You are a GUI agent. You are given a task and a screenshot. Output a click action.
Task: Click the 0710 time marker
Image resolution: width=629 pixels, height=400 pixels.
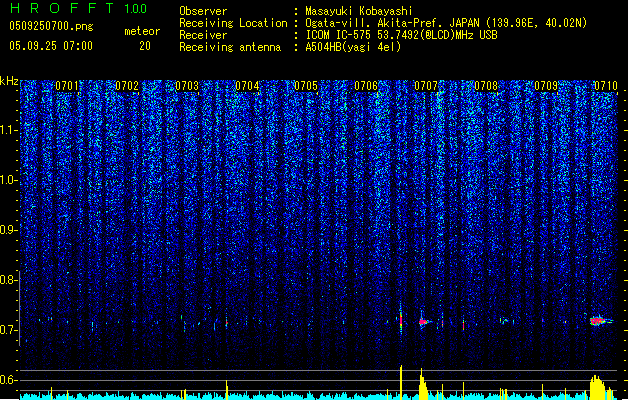606,86
